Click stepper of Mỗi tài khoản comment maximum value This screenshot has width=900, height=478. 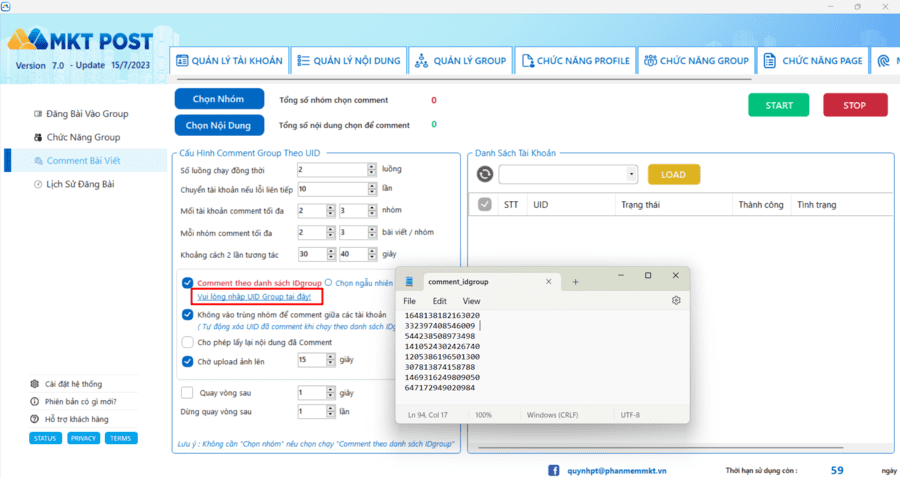pos(372,211)
